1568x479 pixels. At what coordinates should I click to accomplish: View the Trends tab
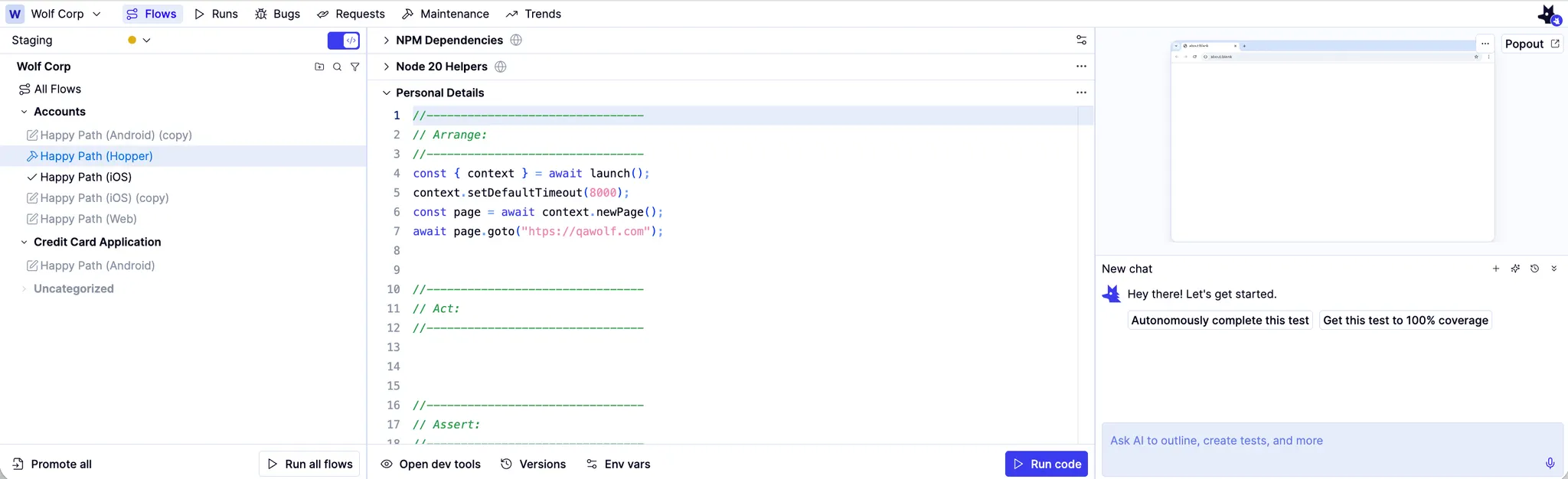[x=534, y=14]
